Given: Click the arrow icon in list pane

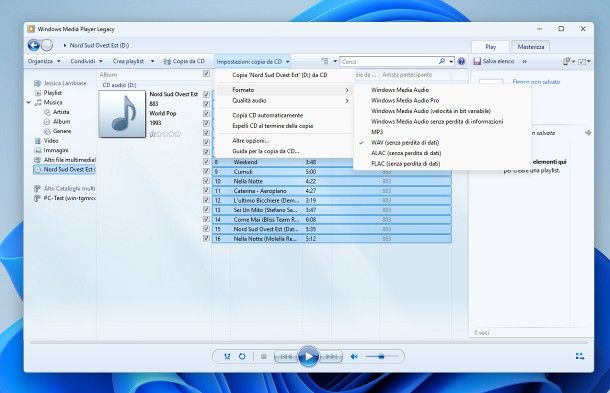Looking at the screenshot, I should [588, 133].
